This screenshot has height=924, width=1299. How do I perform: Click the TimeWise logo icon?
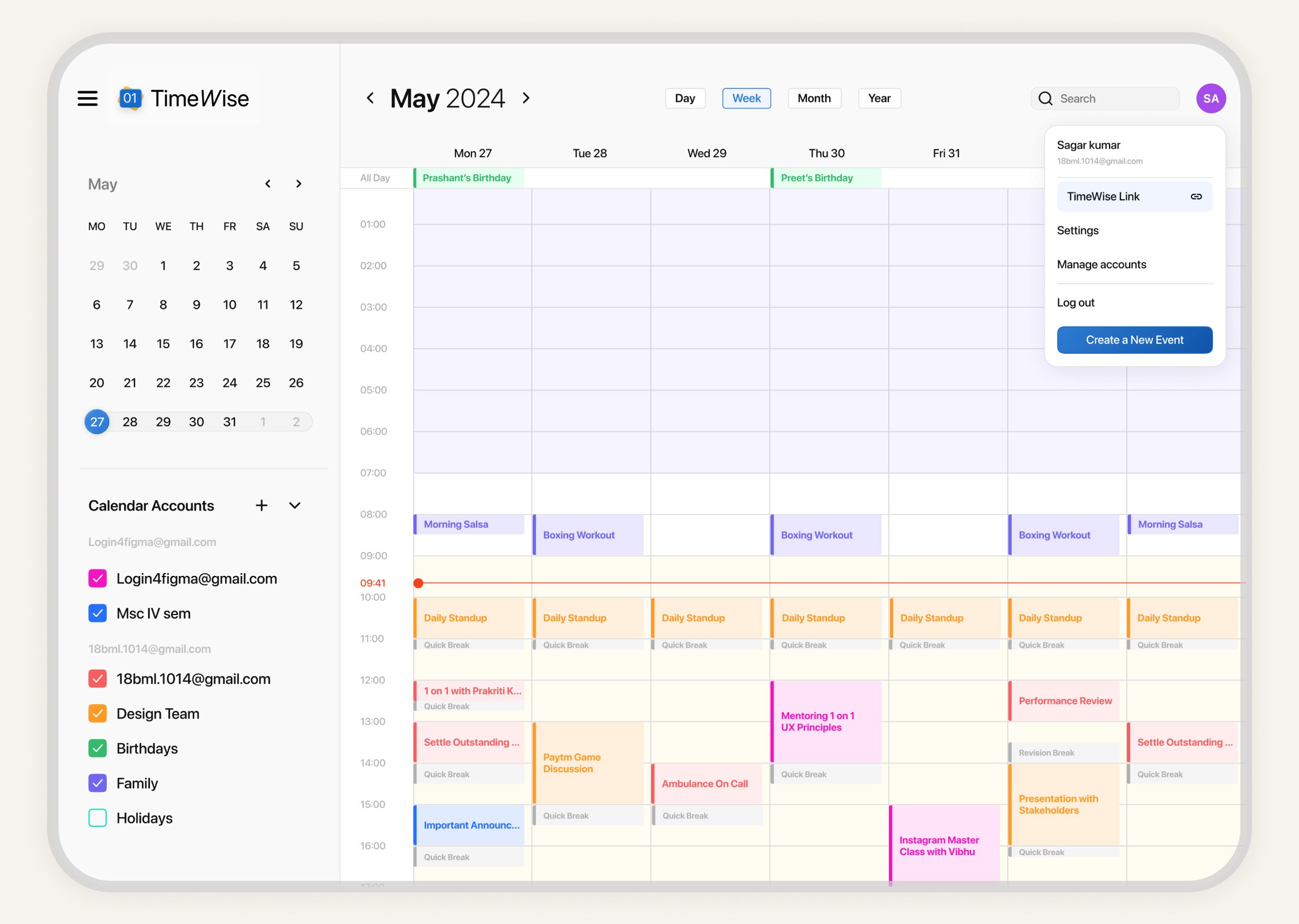point(130,98)
